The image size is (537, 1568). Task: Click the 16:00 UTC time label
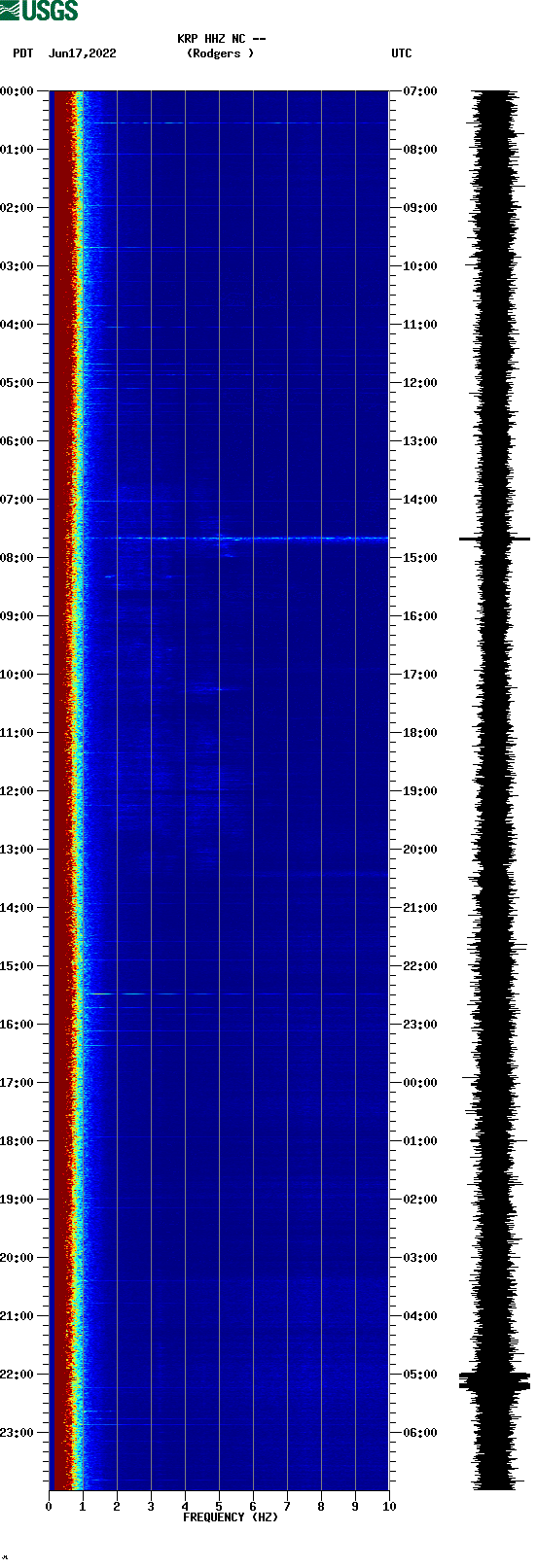(420, 616)
